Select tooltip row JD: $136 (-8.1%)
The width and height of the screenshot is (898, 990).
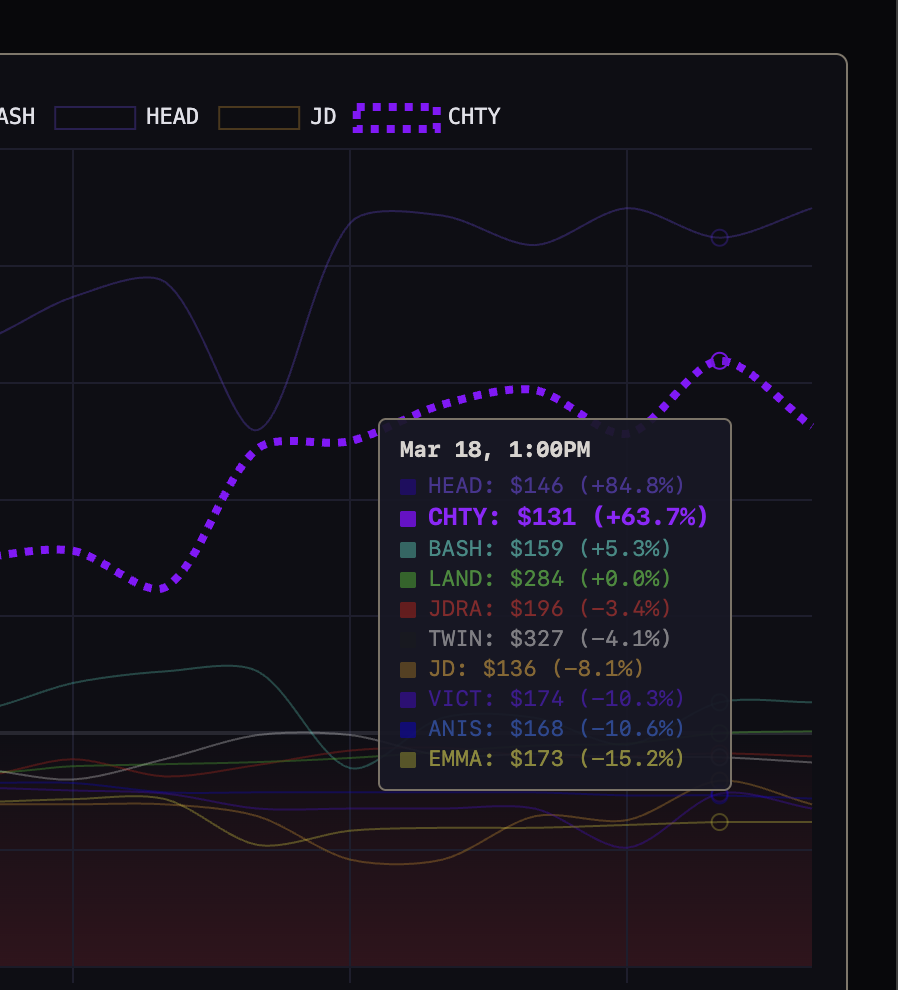click(x=522, y=669)
